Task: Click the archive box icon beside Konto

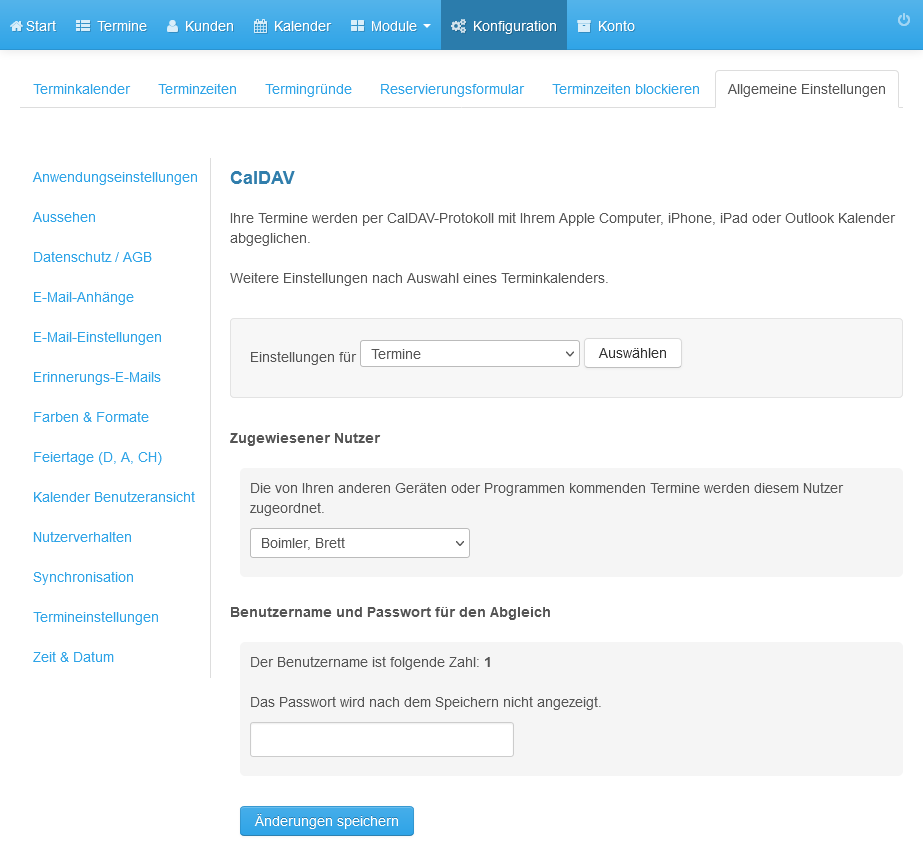Action: 584,26
